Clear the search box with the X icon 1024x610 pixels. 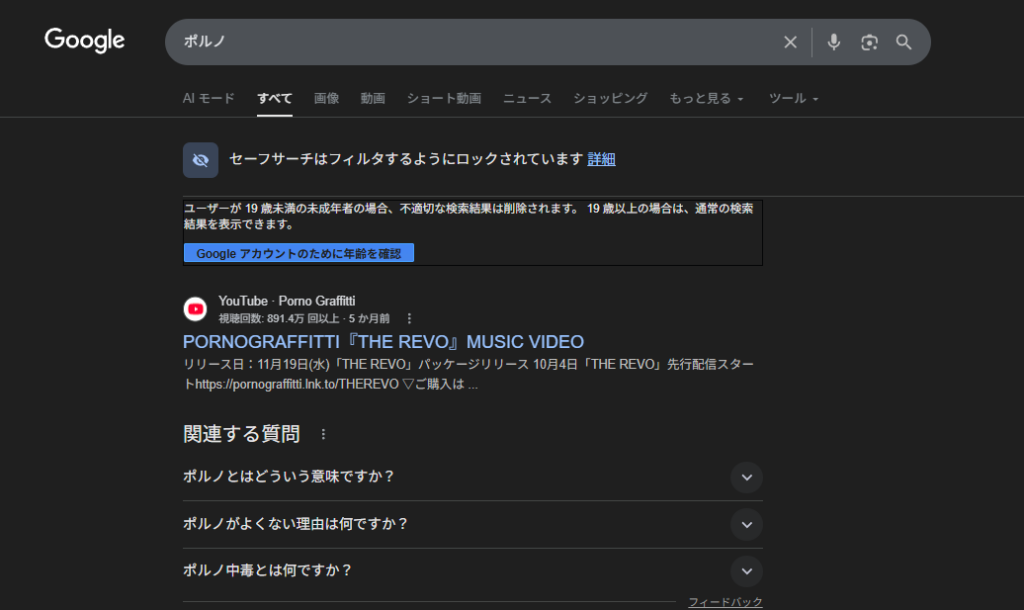(790, 42)
